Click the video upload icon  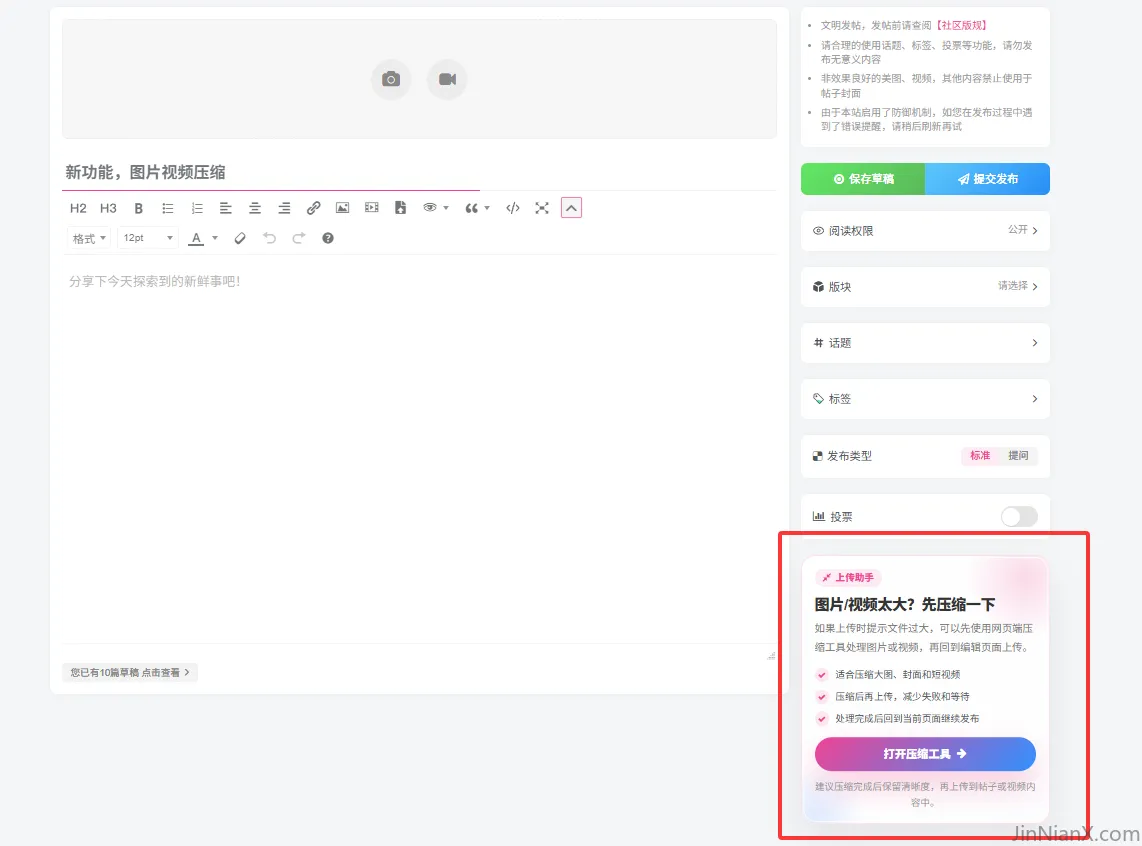(447, 79)
